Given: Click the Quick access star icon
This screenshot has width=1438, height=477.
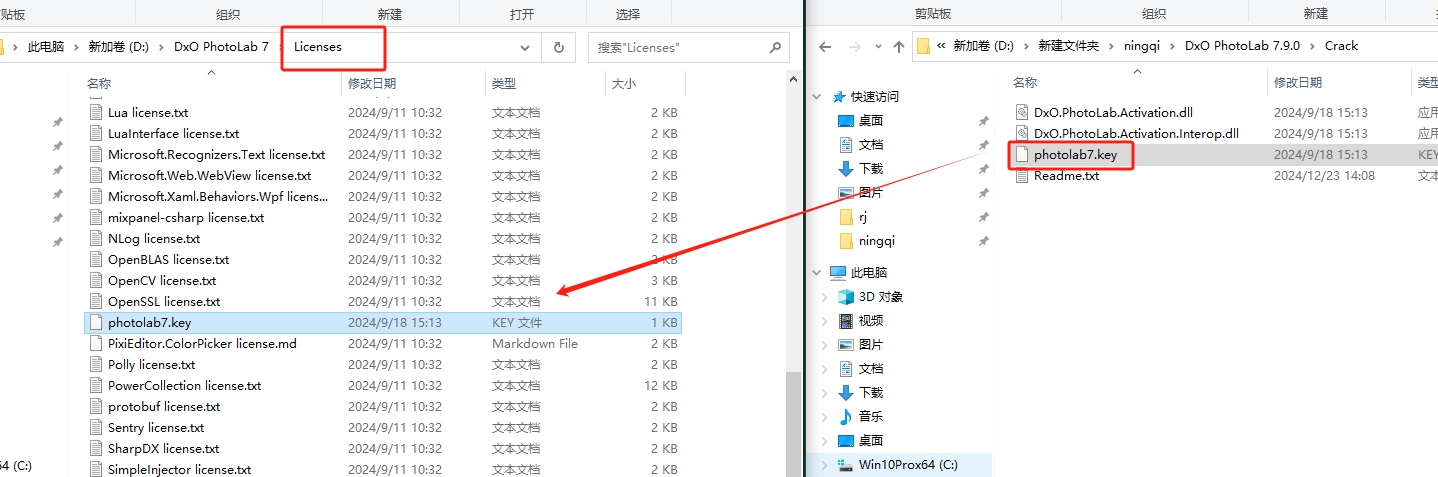Looking at the screenshot, I should [x=839, y=96].
